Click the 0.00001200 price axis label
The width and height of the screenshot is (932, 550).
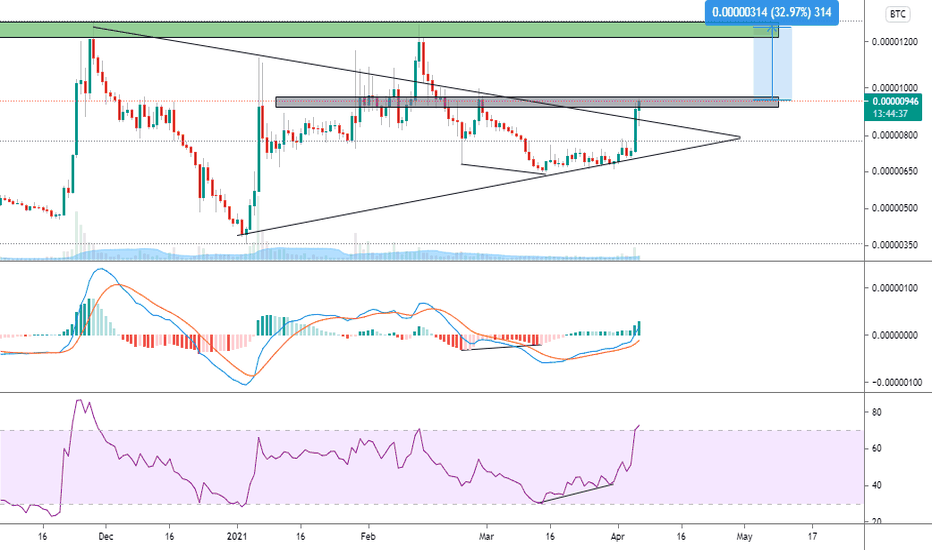tap(895, 42)
